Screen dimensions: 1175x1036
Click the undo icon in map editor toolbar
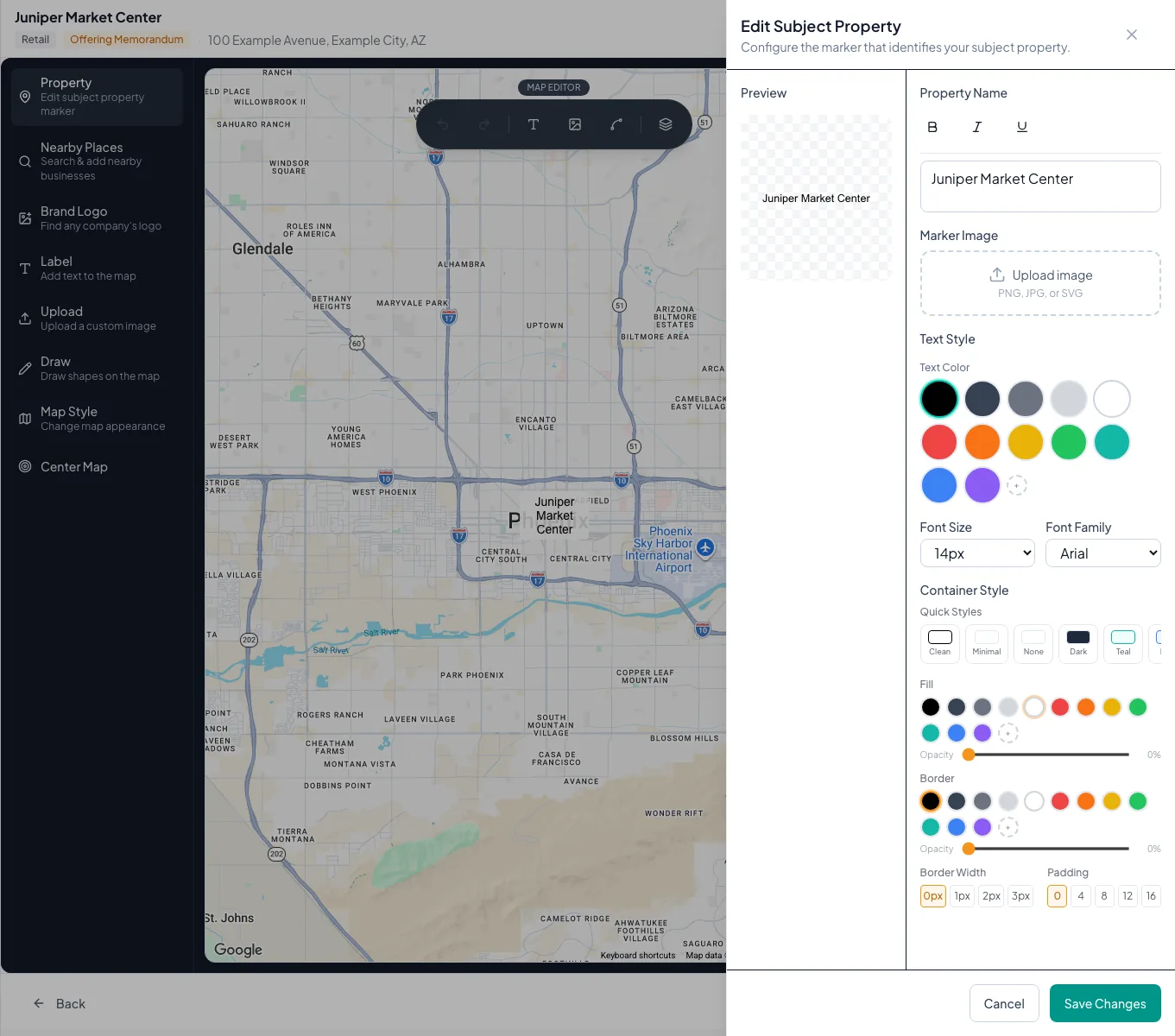click(x=443, y=124)
